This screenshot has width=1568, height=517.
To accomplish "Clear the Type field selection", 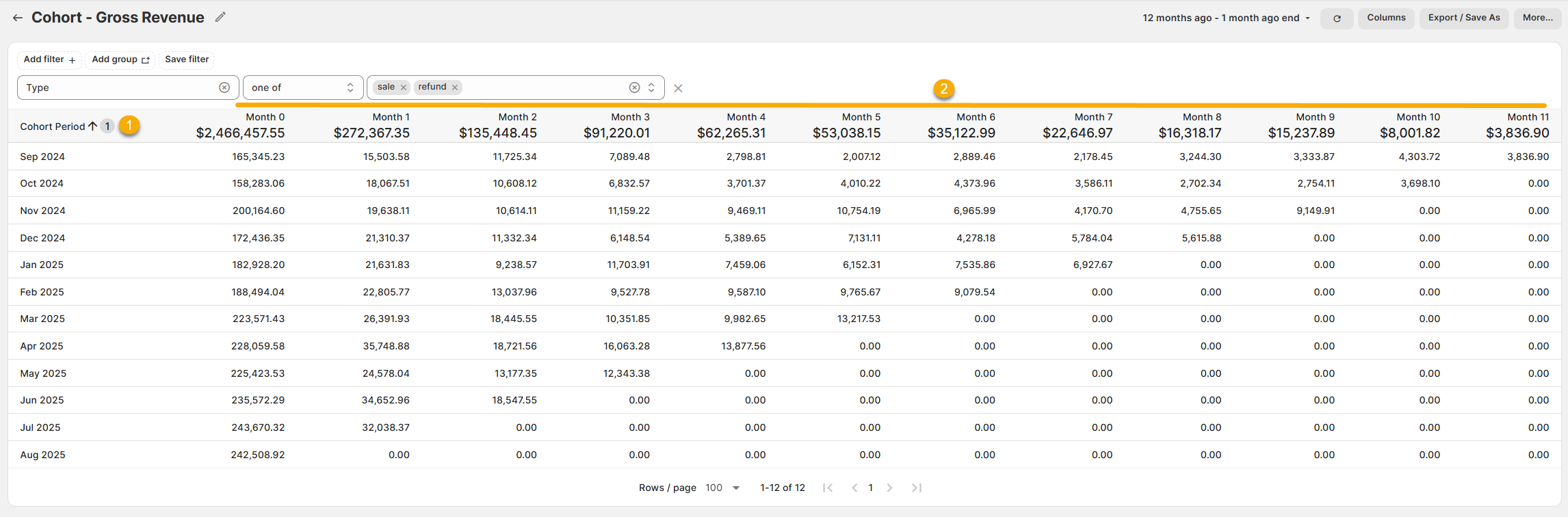I will tap(224, 88).
